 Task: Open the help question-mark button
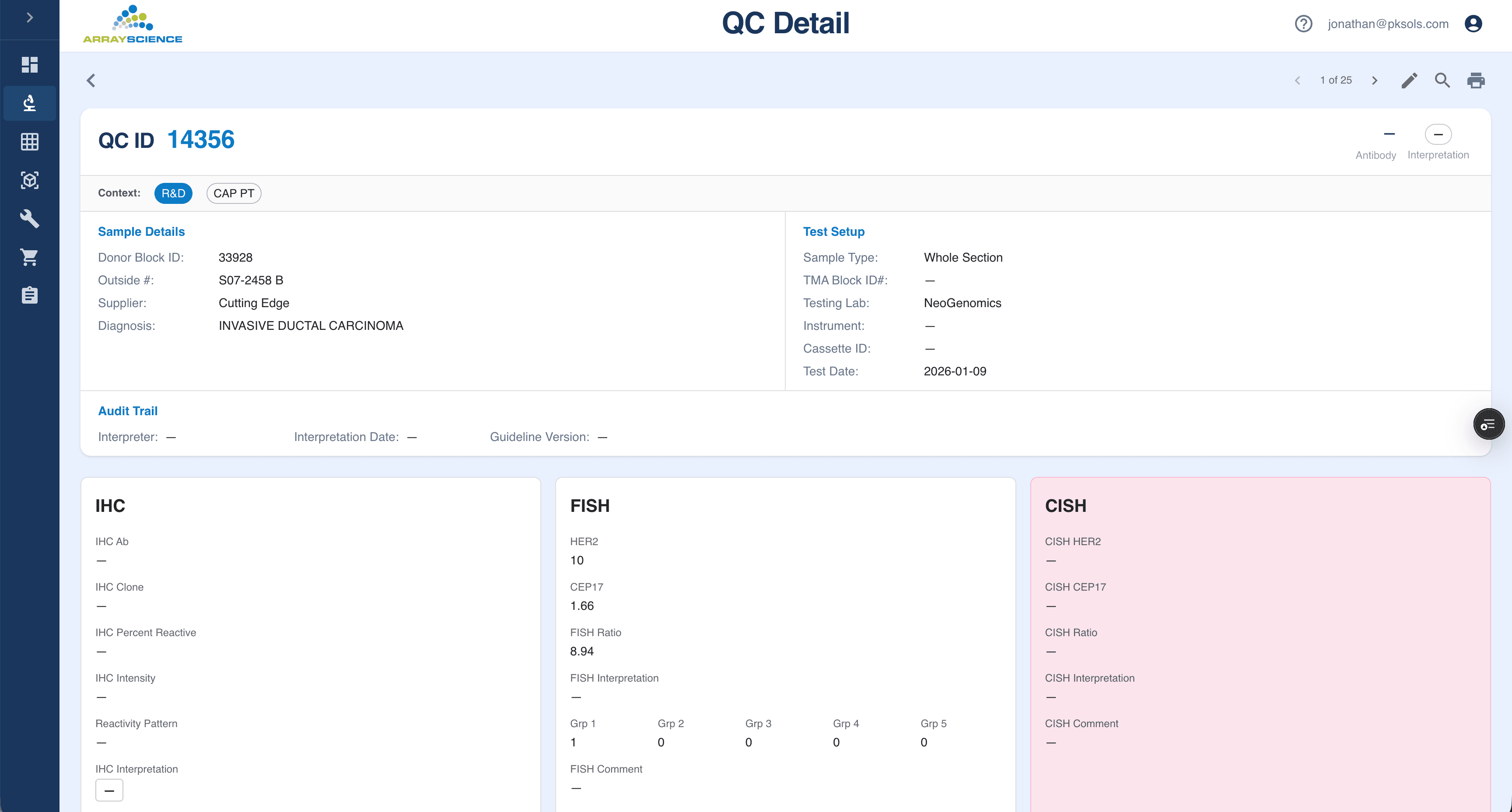[x=1303, y=24]
